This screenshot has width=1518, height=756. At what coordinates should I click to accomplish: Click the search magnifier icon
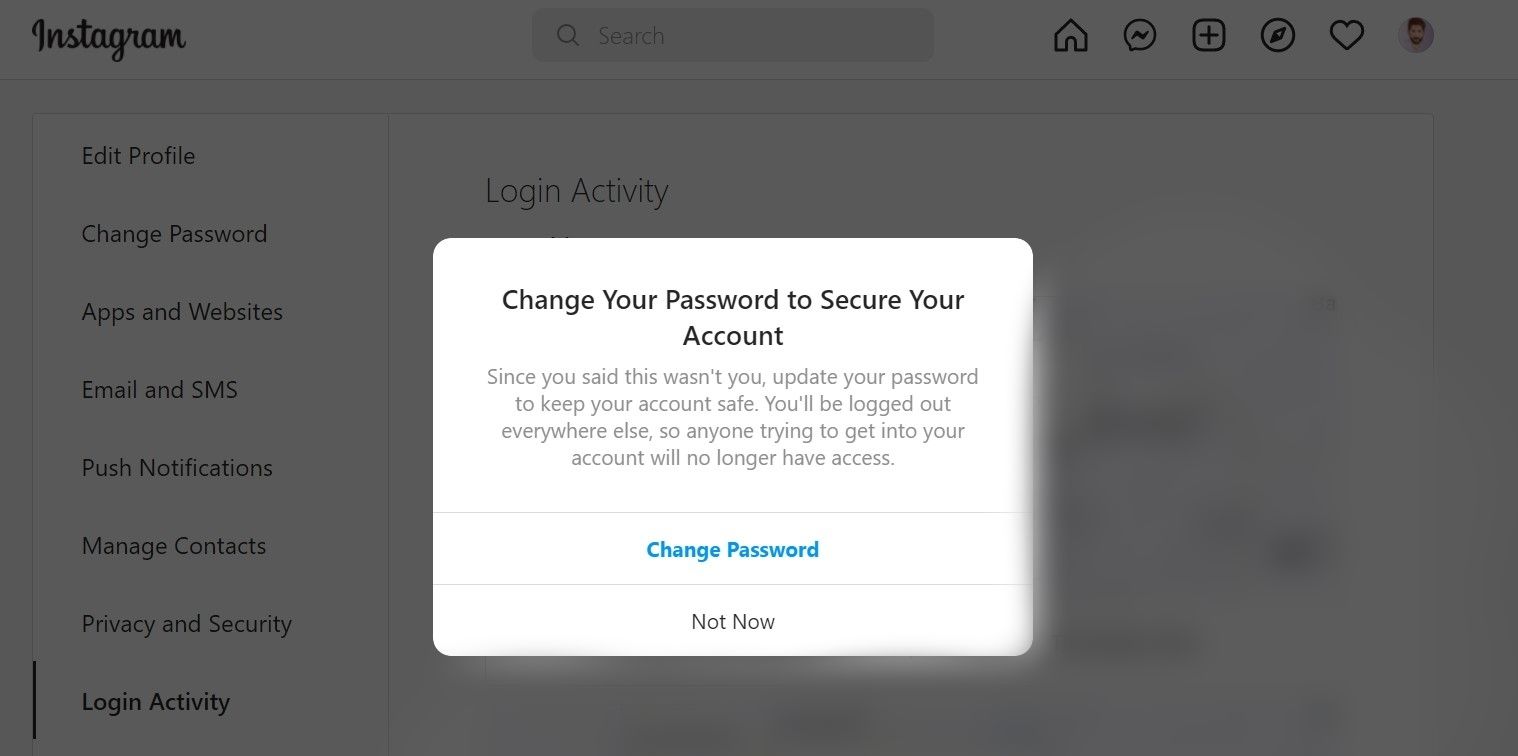click(x=568, y=36)
